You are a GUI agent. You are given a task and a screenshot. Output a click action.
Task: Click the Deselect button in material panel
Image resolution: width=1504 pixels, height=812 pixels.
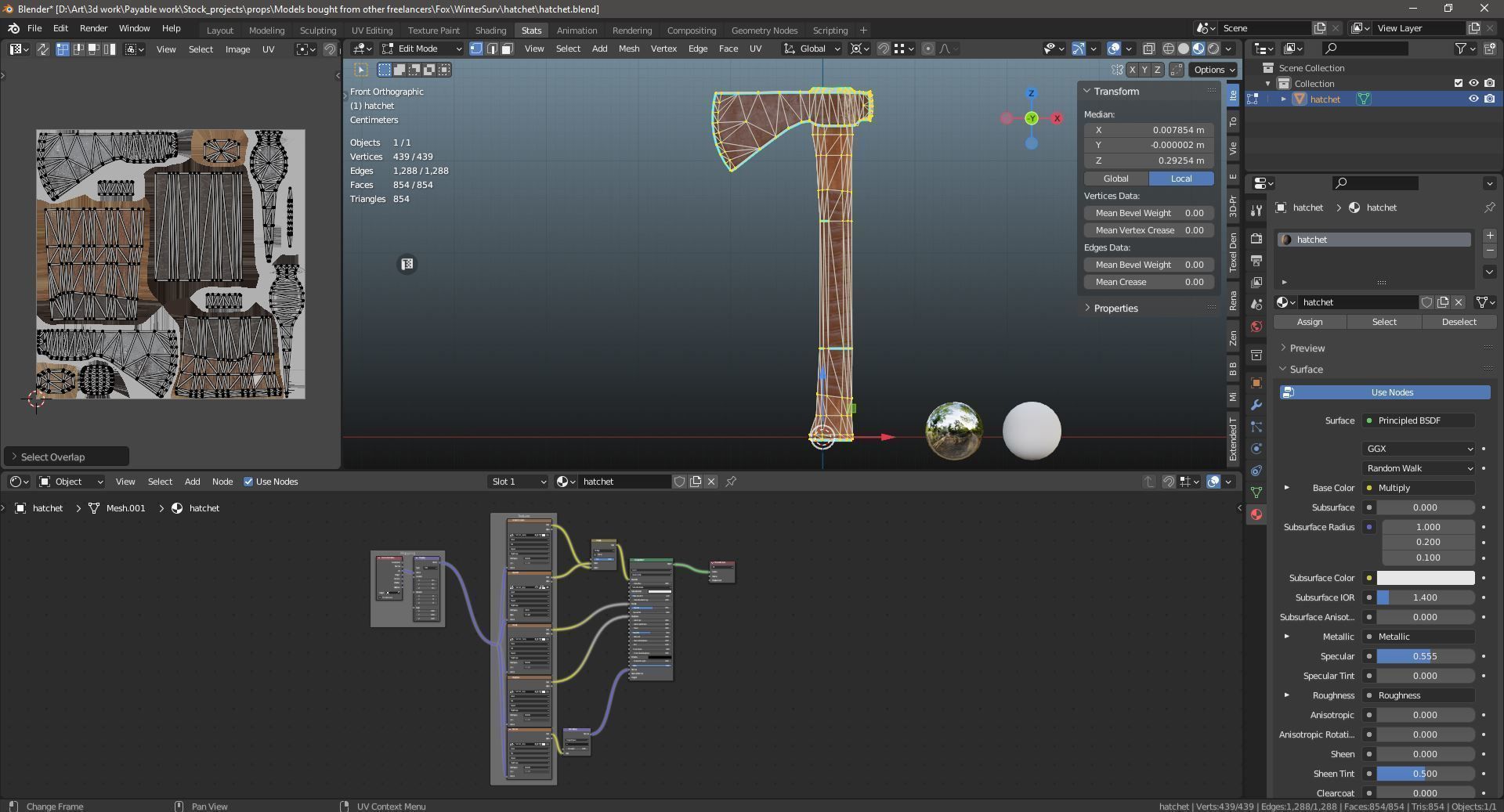[x=1459, y=322]
